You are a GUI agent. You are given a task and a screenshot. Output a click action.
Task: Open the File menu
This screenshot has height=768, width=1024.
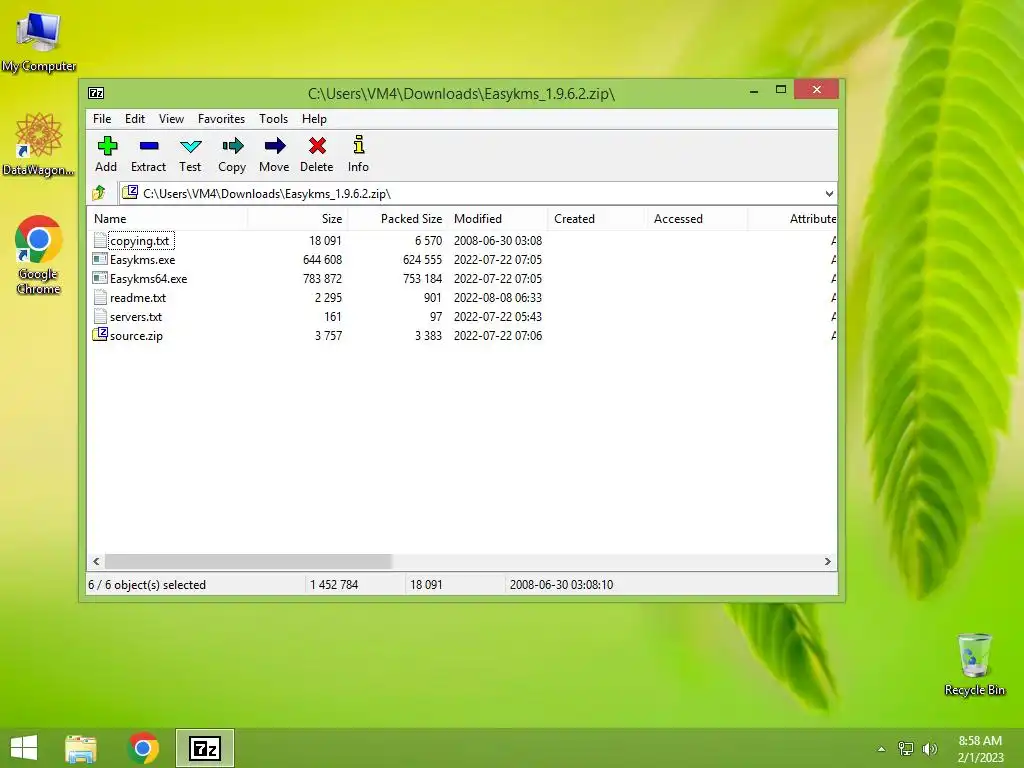(102, 119)
